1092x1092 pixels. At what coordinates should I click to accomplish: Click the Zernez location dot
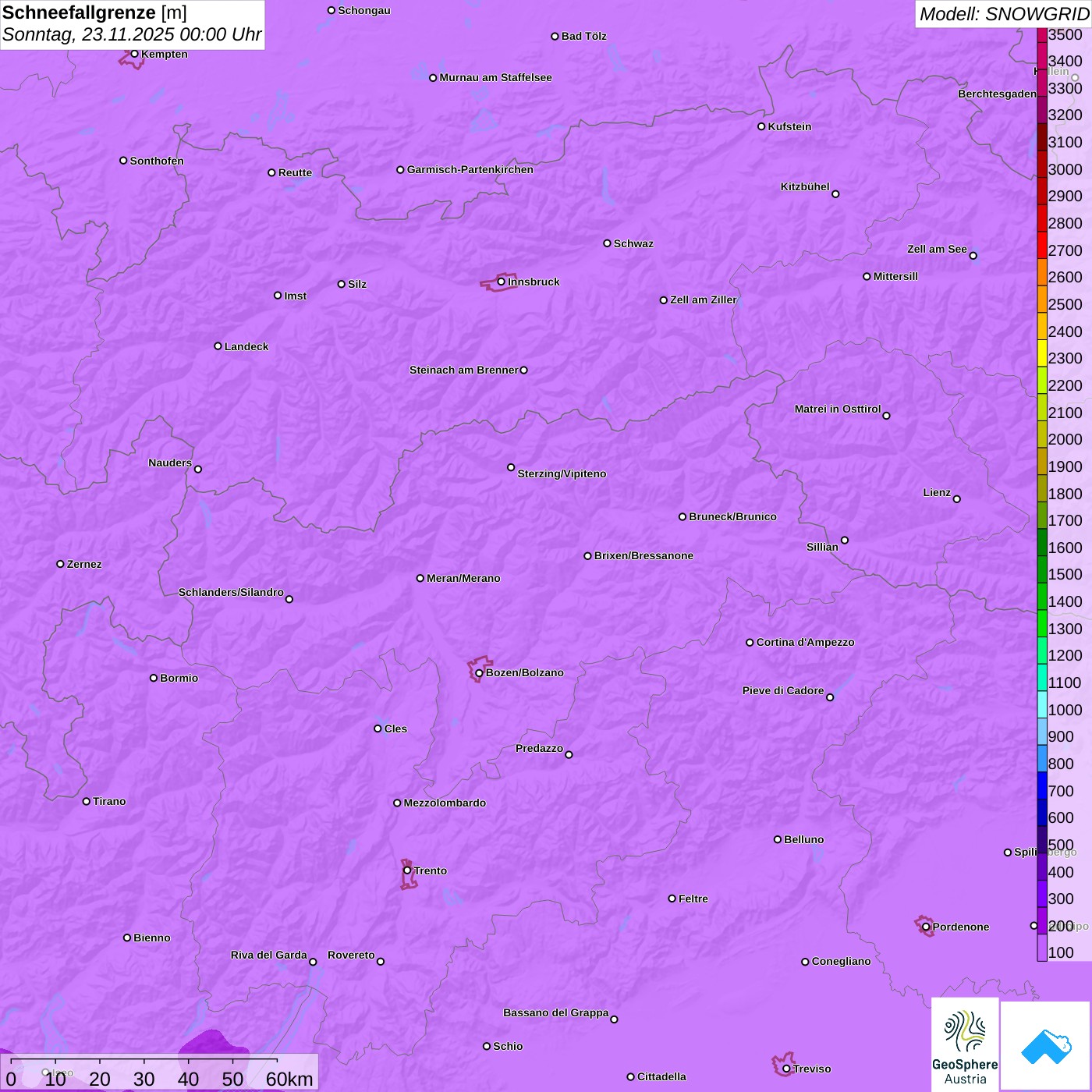pyautogui.click(x=60, y=564)
